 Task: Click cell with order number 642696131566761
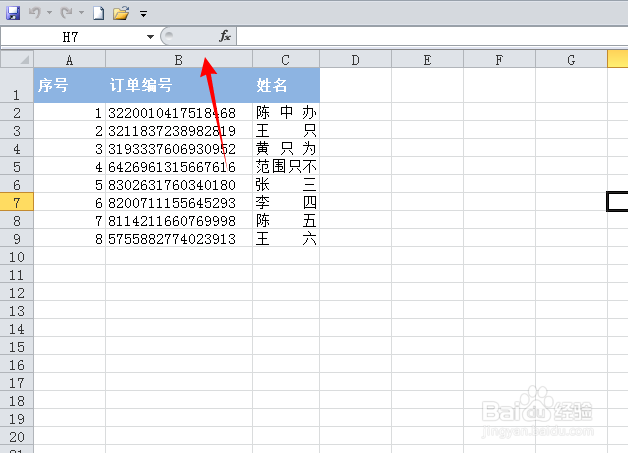coord(179,167)
